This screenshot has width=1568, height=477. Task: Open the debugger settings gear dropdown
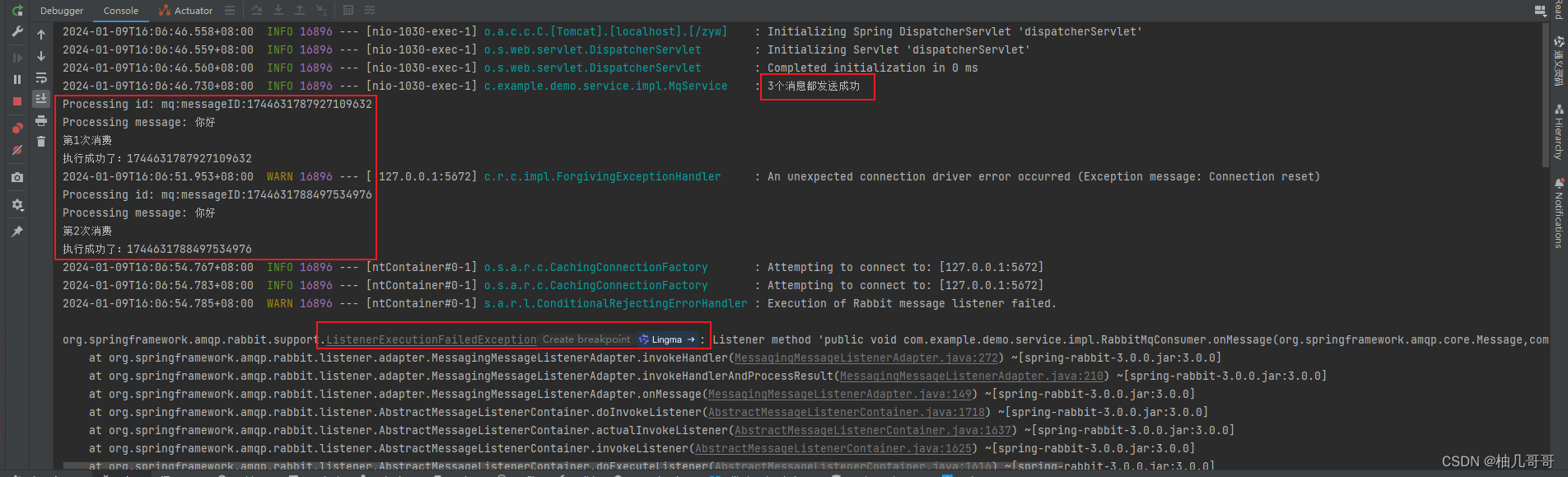click(x=17, y=205)
